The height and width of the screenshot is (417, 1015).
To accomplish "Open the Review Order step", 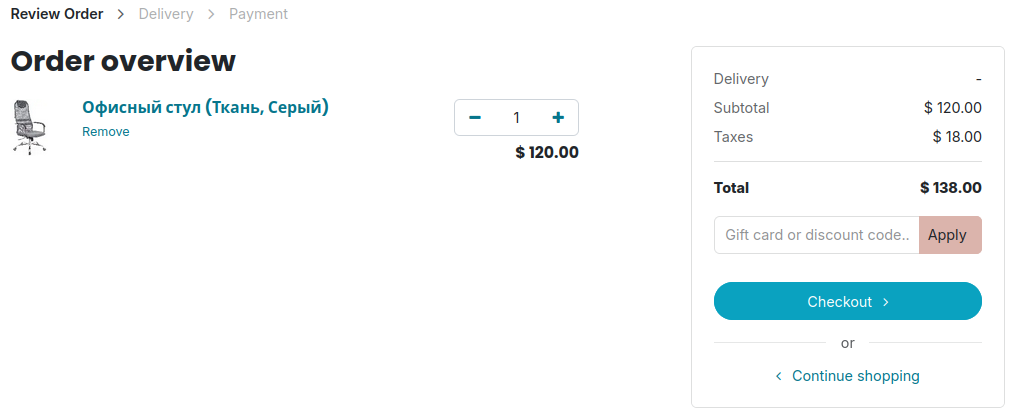I will 57,14.
